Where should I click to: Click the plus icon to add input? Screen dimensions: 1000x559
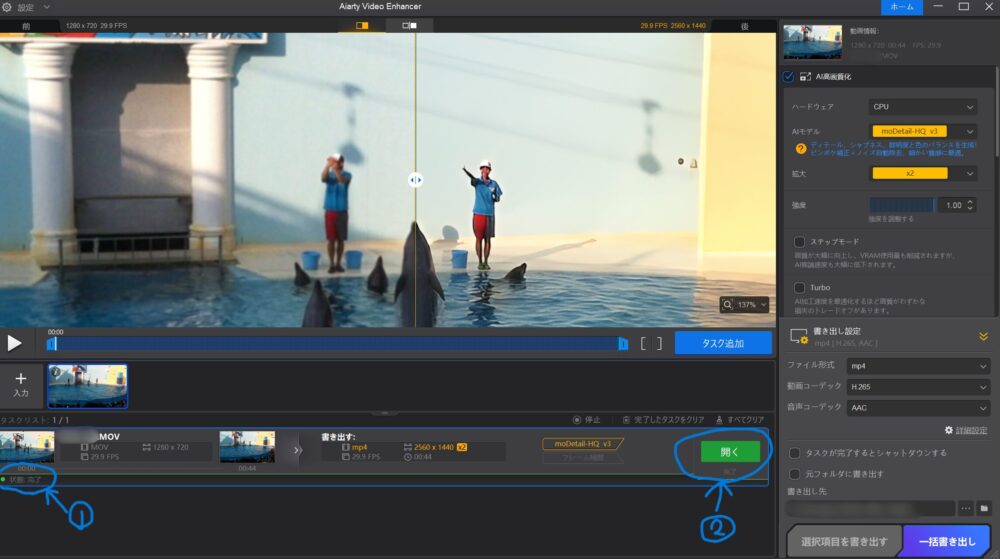(x=21, y=380)
